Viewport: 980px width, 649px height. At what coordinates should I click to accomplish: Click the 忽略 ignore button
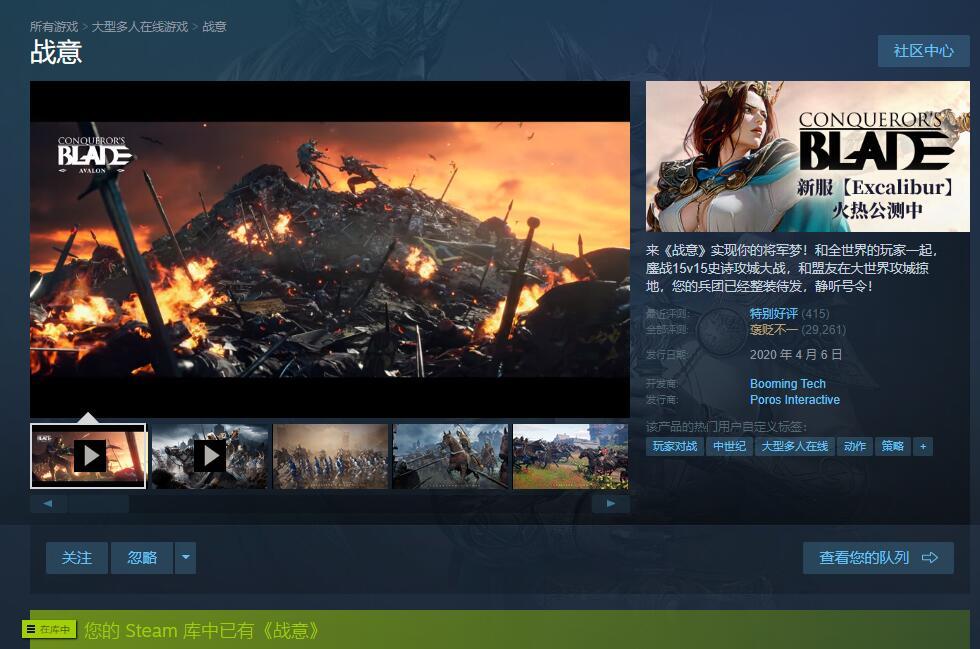(142, 558)
